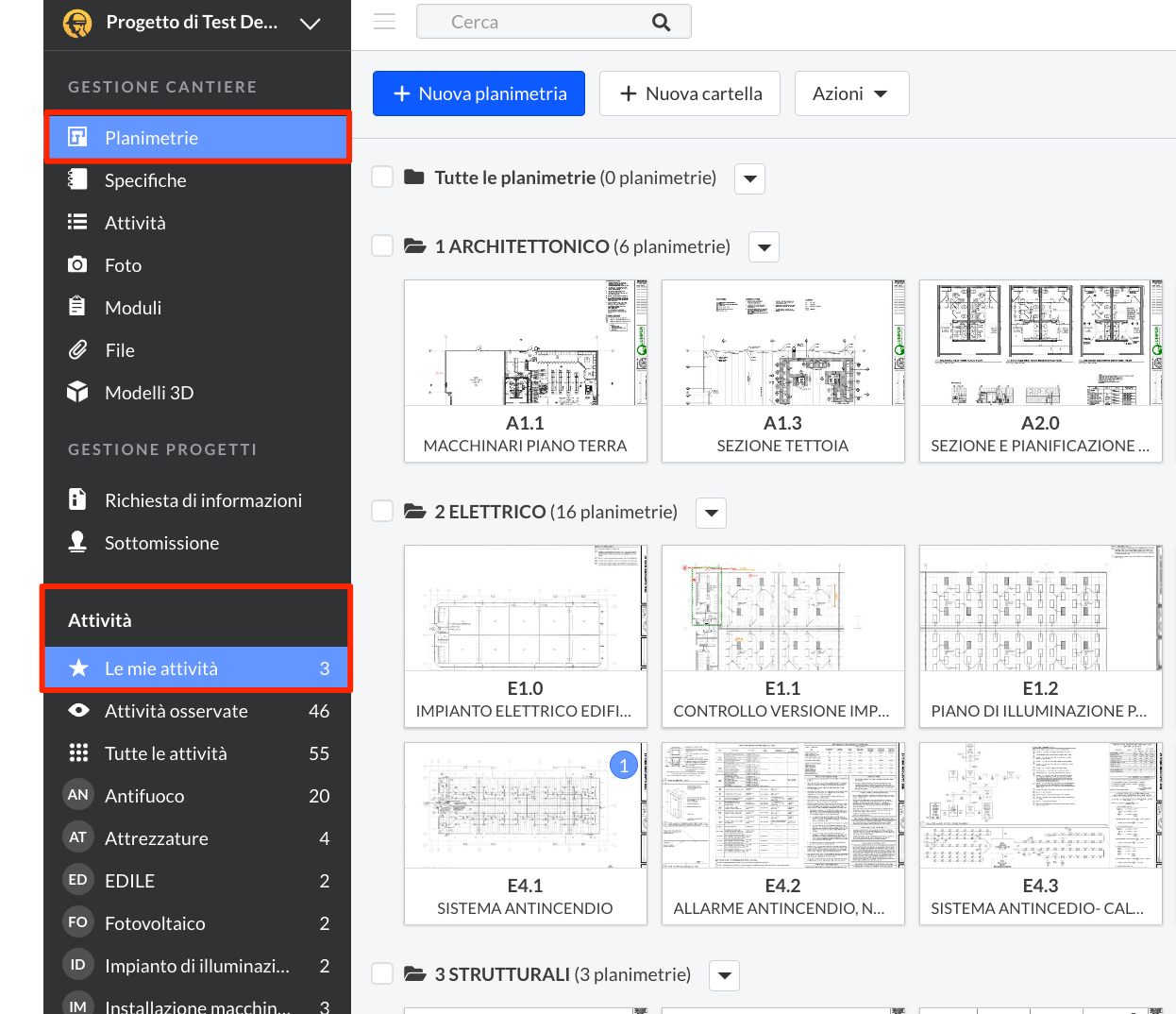
Task: Click the Richiesta di informazioni document icon
Action: click(77, 499)
